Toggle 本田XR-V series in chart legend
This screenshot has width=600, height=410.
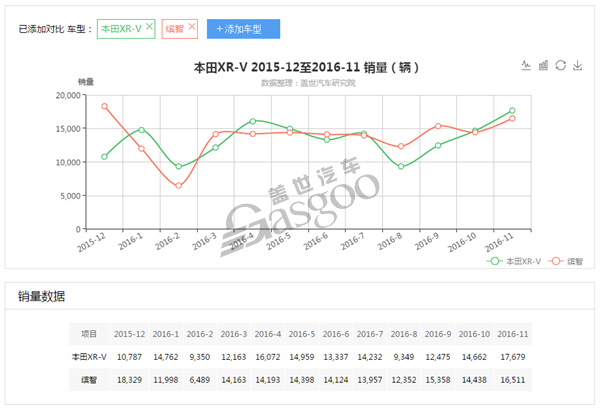click(x=514, y=261)
